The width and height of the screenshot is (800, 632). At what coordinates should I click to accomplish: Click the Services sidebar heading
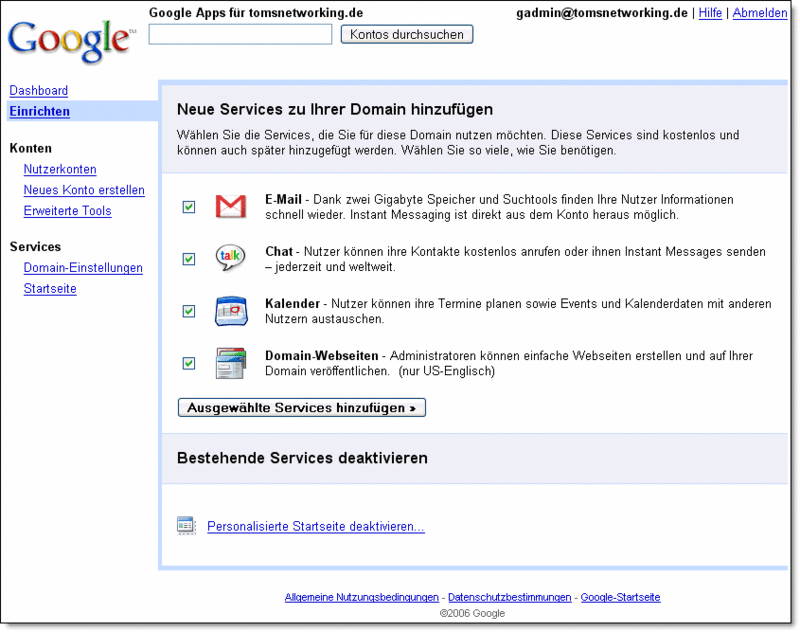coord(35,247)
